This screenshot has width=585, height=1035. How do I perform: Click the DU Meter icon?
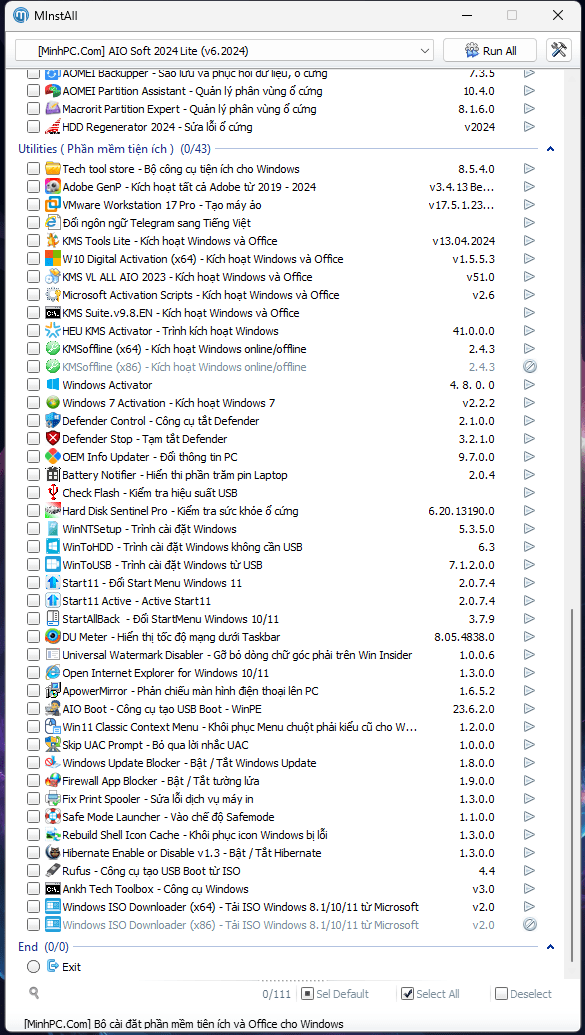53,637
